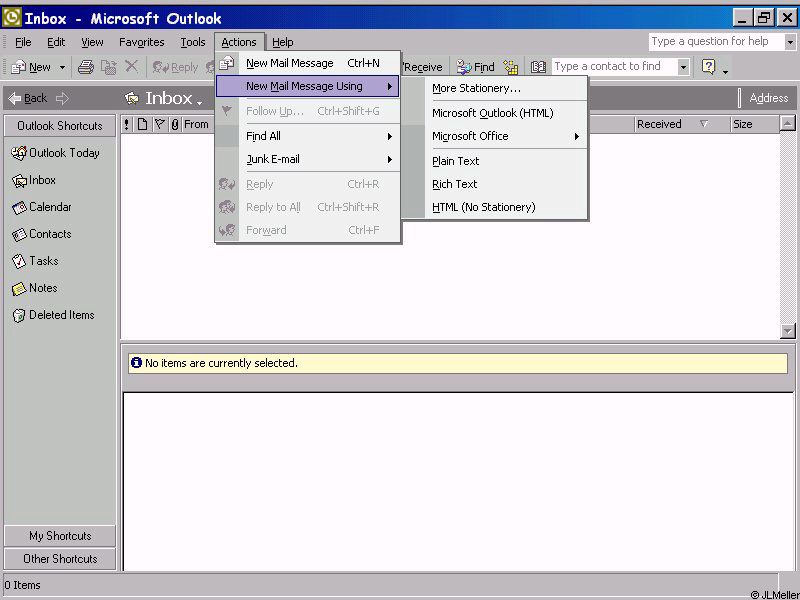The width and height of the screenshot is (800, 600).
Task: Click the Find toolbar button
Action: pyautogui.click(x=476, y=67)
